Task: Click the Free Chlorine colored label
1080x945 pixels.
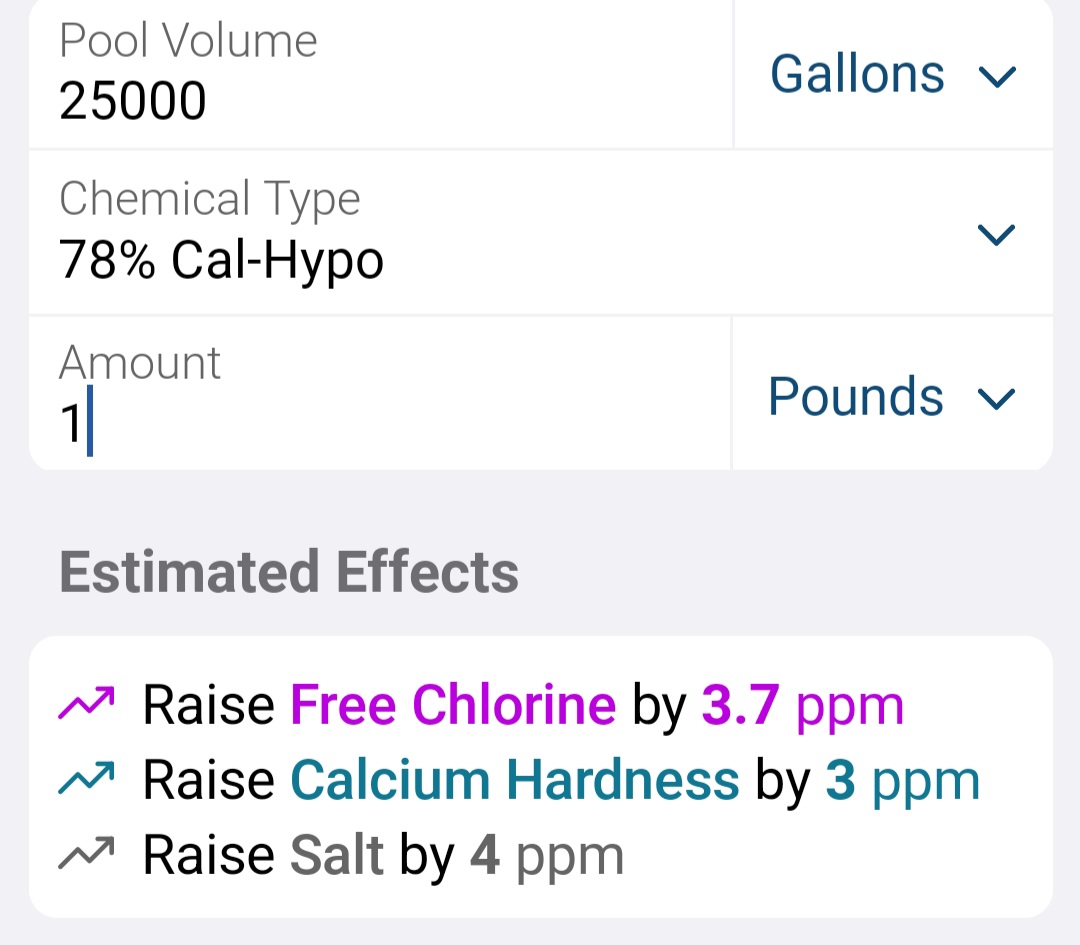Action: (453, 704)
